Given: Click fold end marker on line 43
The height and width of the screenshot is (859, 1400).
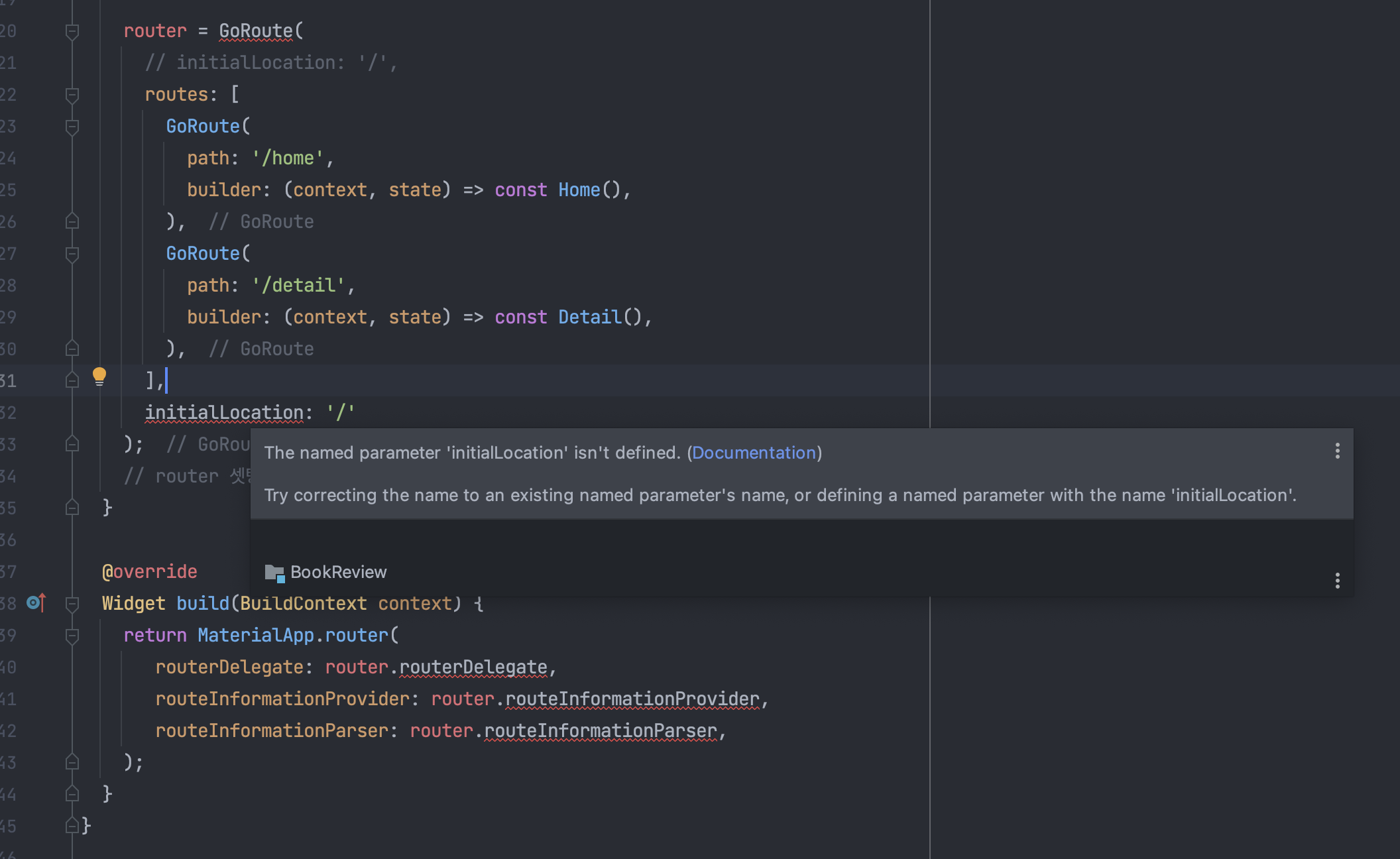Looking at the screenshot, I should click(x=72, y=762).
